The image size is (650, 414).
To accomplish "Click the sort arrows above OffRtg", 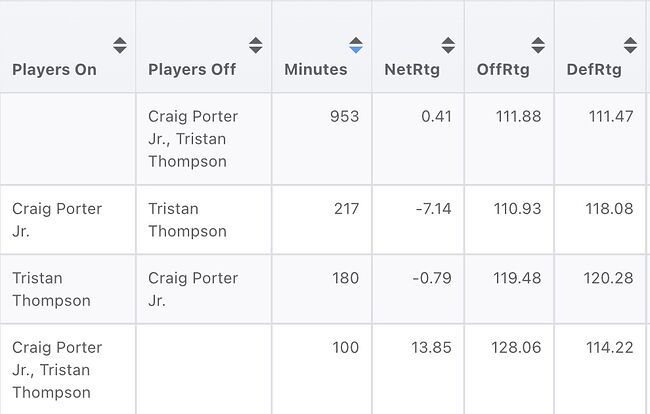I will coord(538,46).
